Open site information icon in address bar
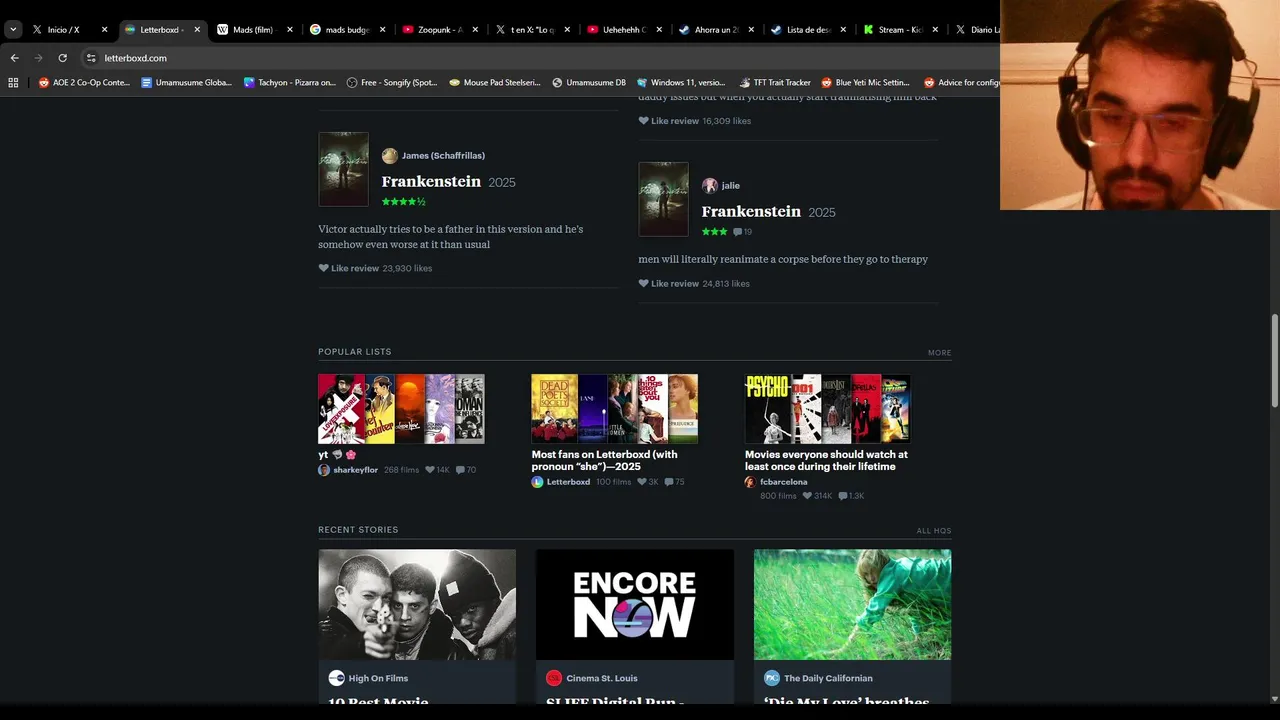Image resolution: width=1280 pixels, height=720 pixels. pos(91,58)
